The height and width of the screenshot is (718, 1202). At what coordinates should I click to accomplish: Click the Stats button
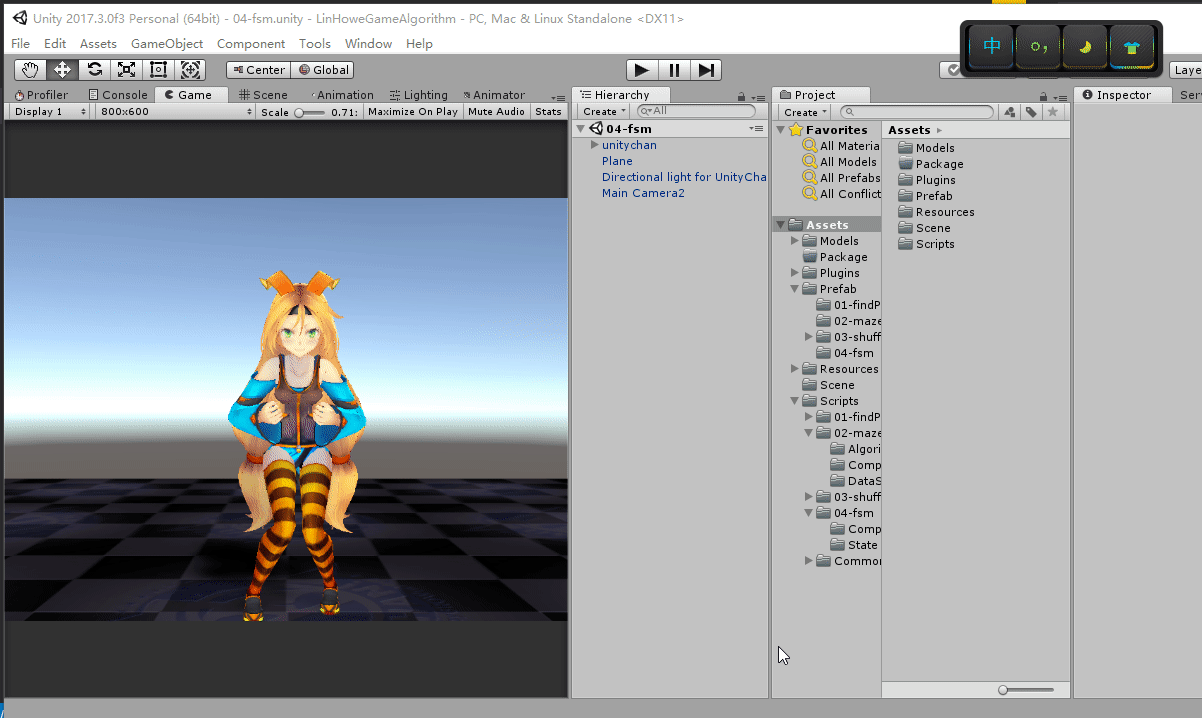tap(548, 112)
